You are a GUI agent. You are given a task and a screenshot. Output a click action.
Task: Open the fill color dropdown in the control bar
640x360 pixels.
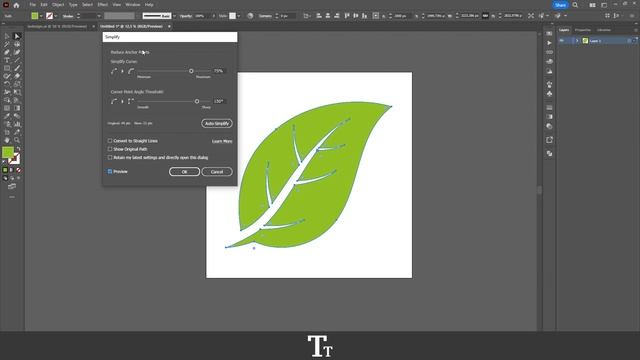click(41, 16)
